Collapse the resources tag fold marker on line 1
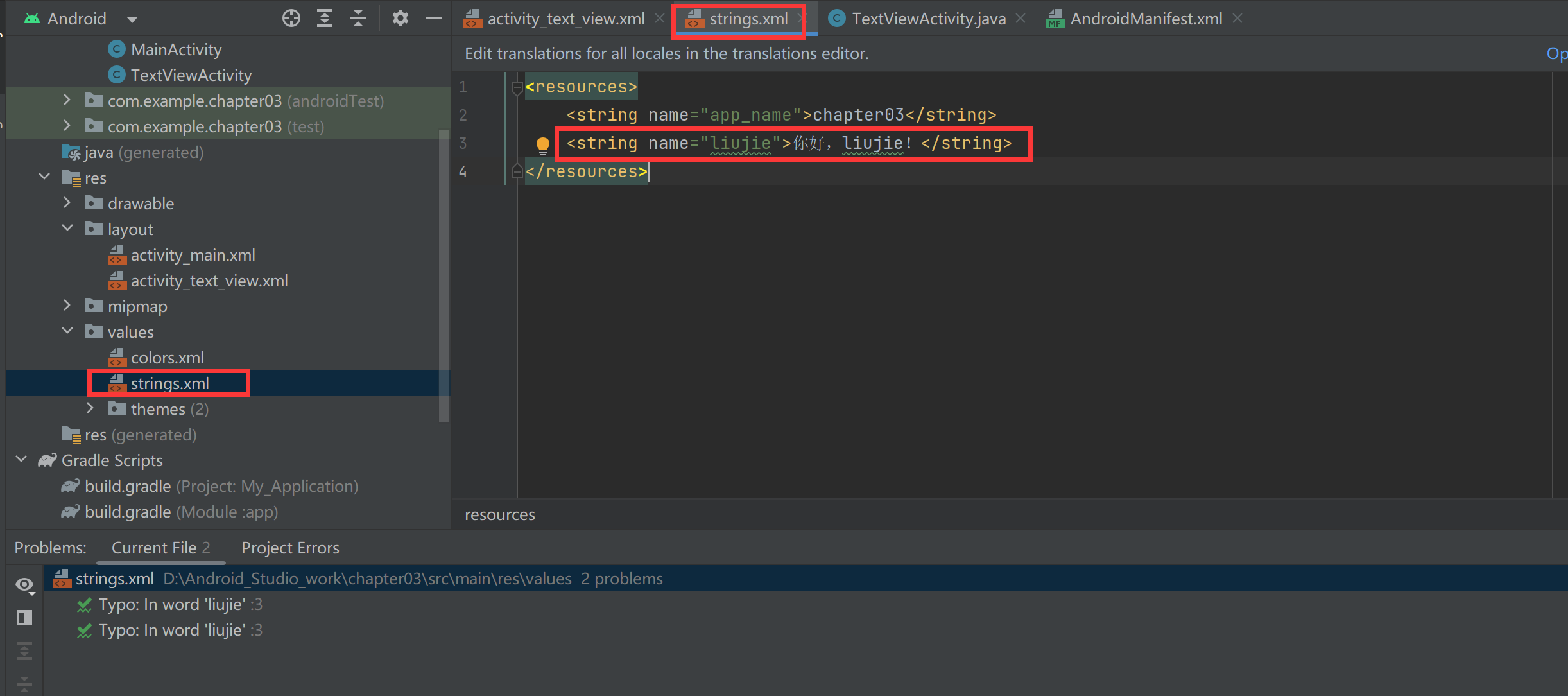Viewport: 1568px width, 696px height. coord(517,87)
